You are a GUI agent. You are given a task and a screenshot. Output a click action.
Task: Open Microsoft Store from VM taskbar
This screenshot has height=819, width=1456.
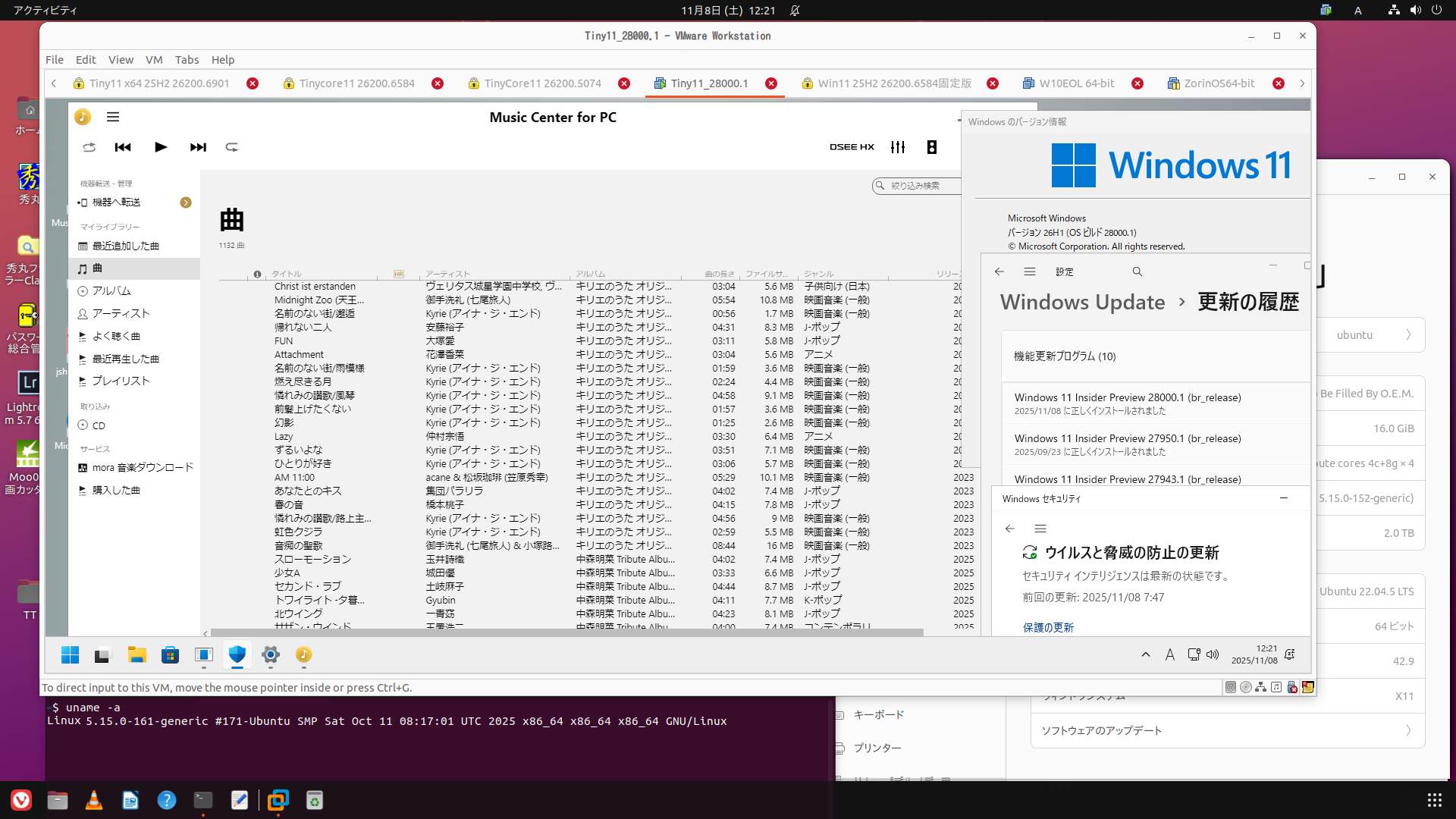(x=170, y=654)
